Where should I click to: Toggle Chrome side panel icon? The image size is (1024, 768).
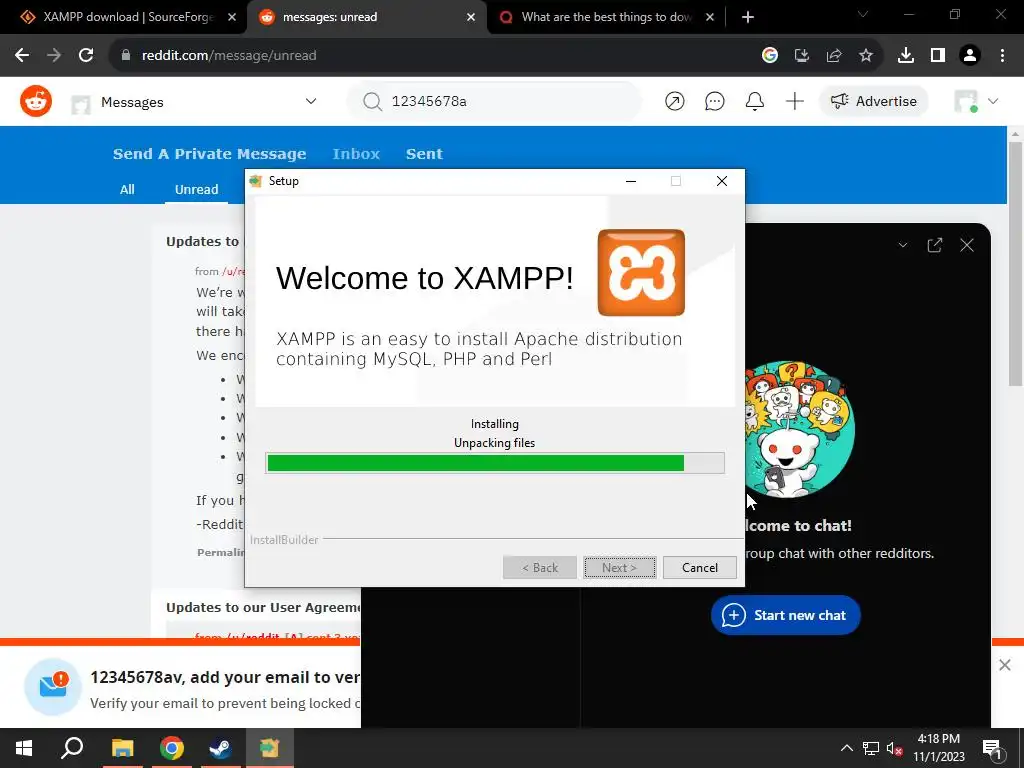(938, 56)
